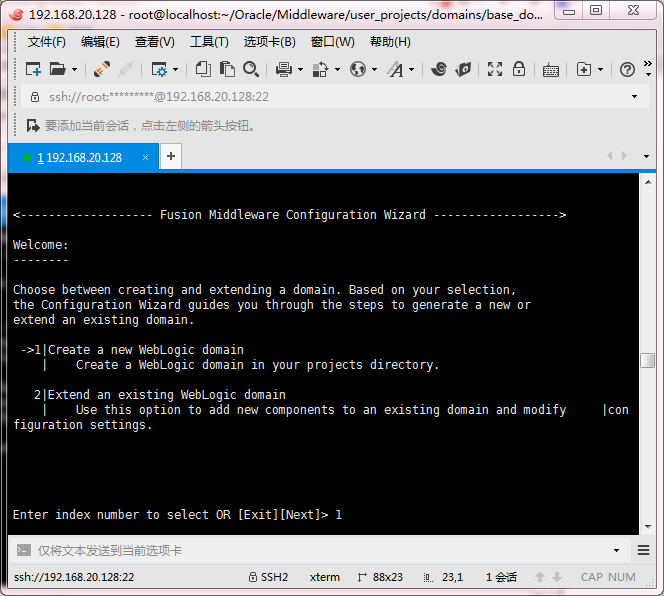This screenshot has height=596, width=664.
Task: Click the keyboard toolbar icon
Action: (x=551, y=70)
